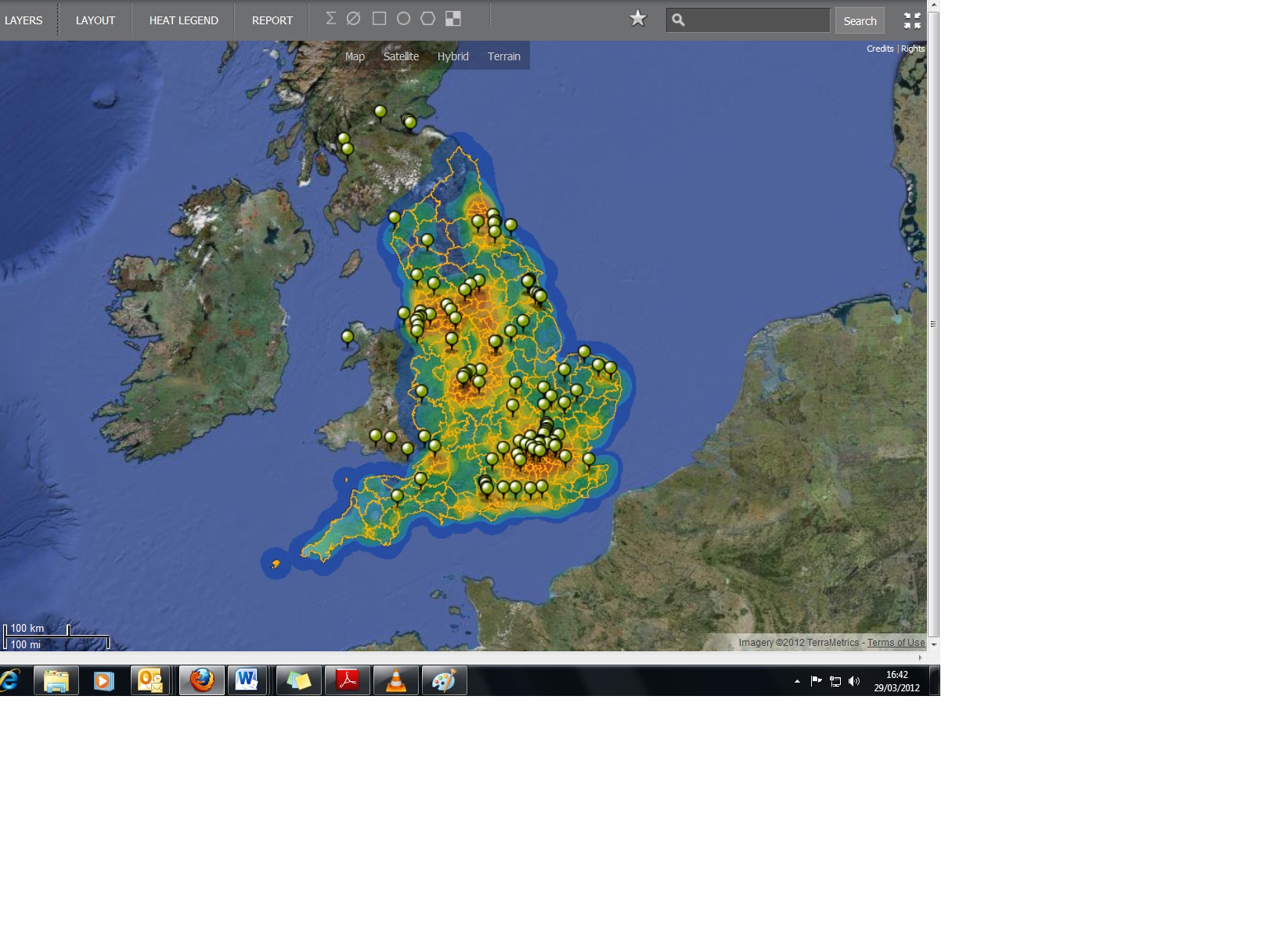Open the LAYERS panel menu
Screen dimensions: 1262x952
(23, 20)
